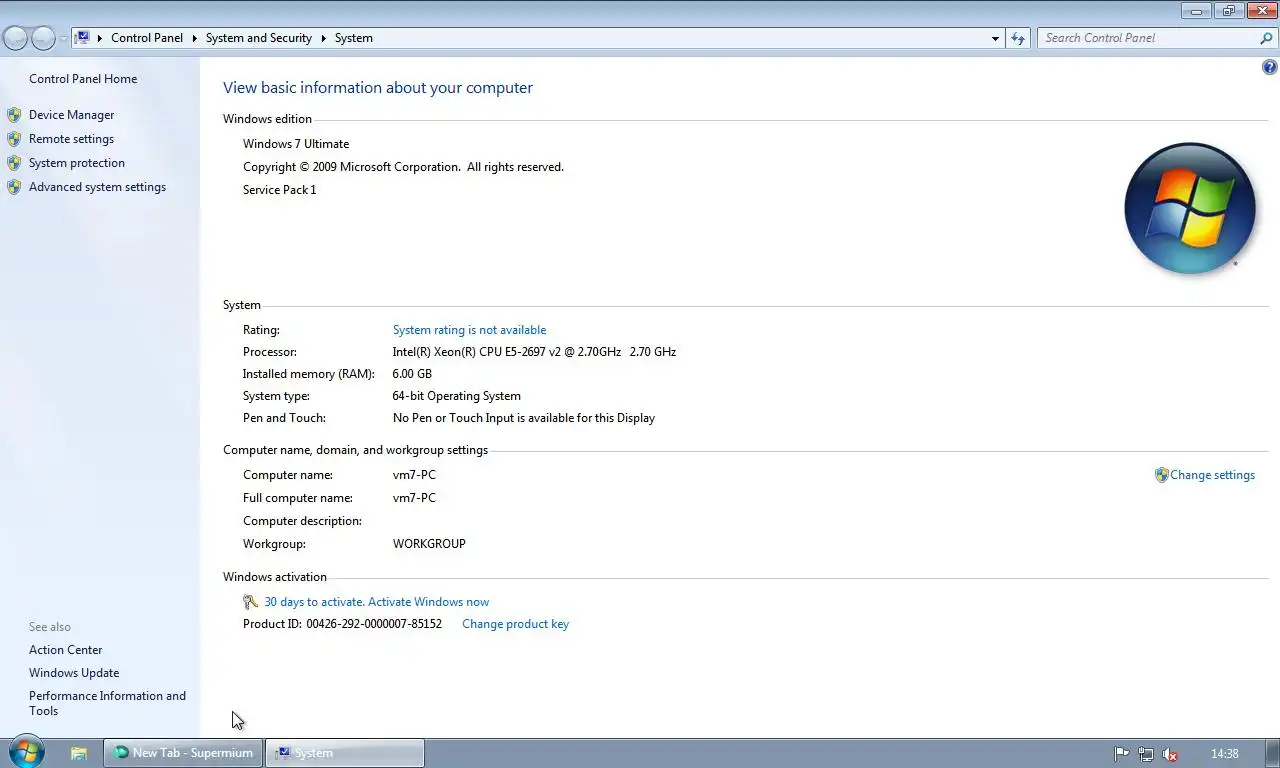The width and height of the screenshot is (1280, 768).
Task: Click the shield icon beside System protection
Action: pyautogui.click(x=14, y=163)
